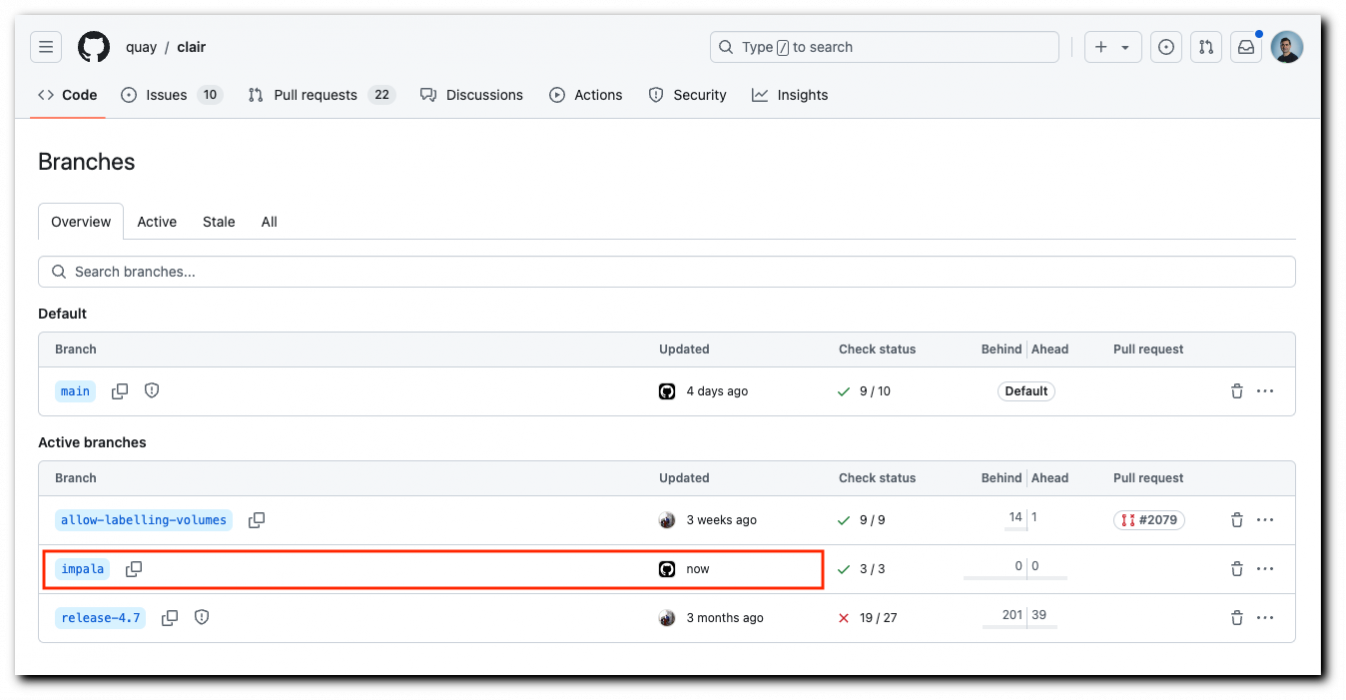Viewport: 1346px width, 700px height.
Task: Click '3 weeks ago' updated time
Action: [722, 520]
